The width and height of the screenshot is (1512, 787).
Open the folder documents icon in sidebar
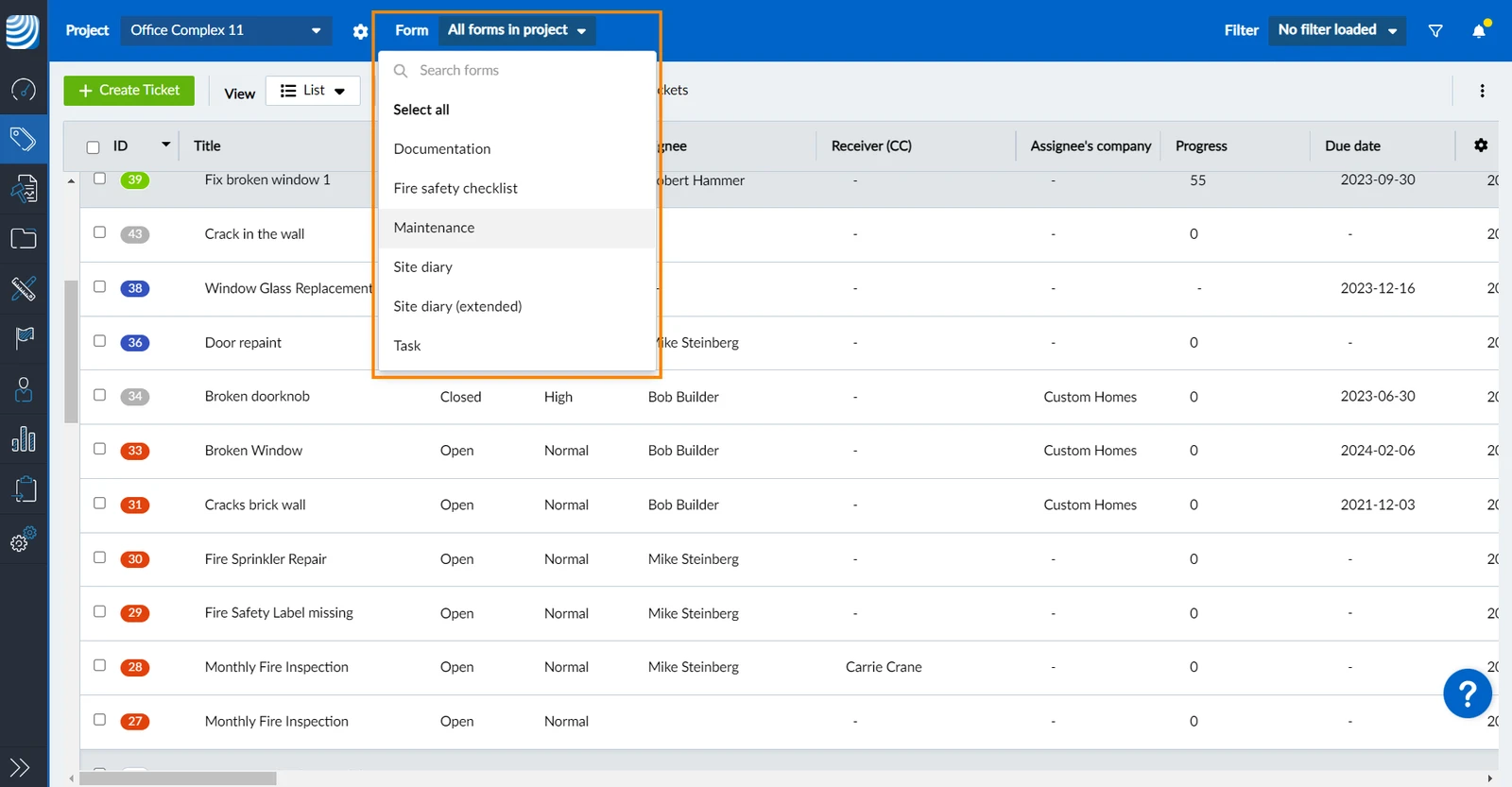(24, 239)
